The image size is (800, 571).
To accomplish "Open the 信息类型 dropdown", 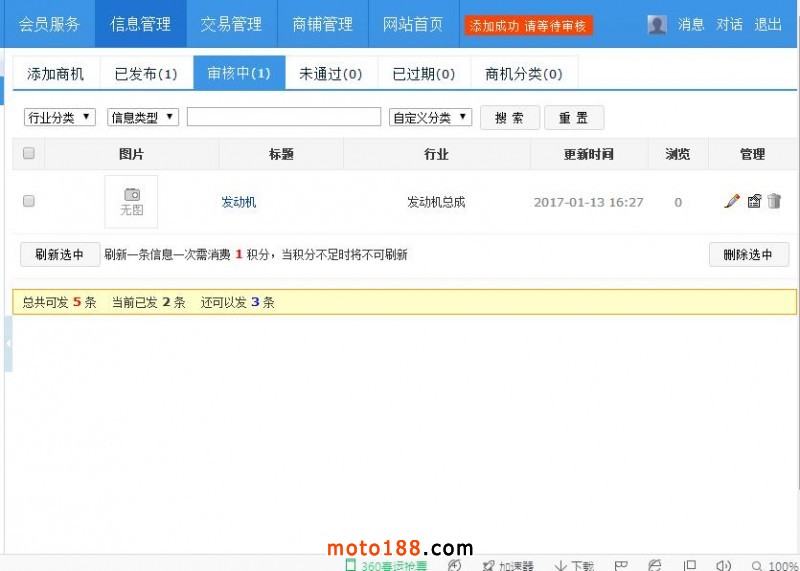I will pos(143,117).
